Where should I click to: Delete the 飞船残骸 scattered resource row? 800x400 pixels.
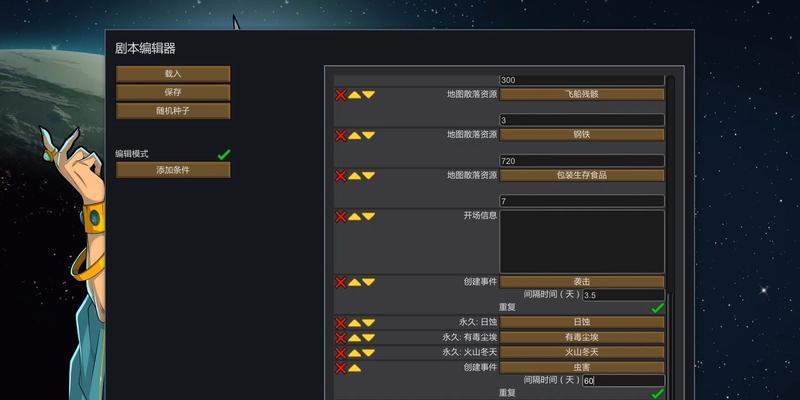[x=340, y=95]
